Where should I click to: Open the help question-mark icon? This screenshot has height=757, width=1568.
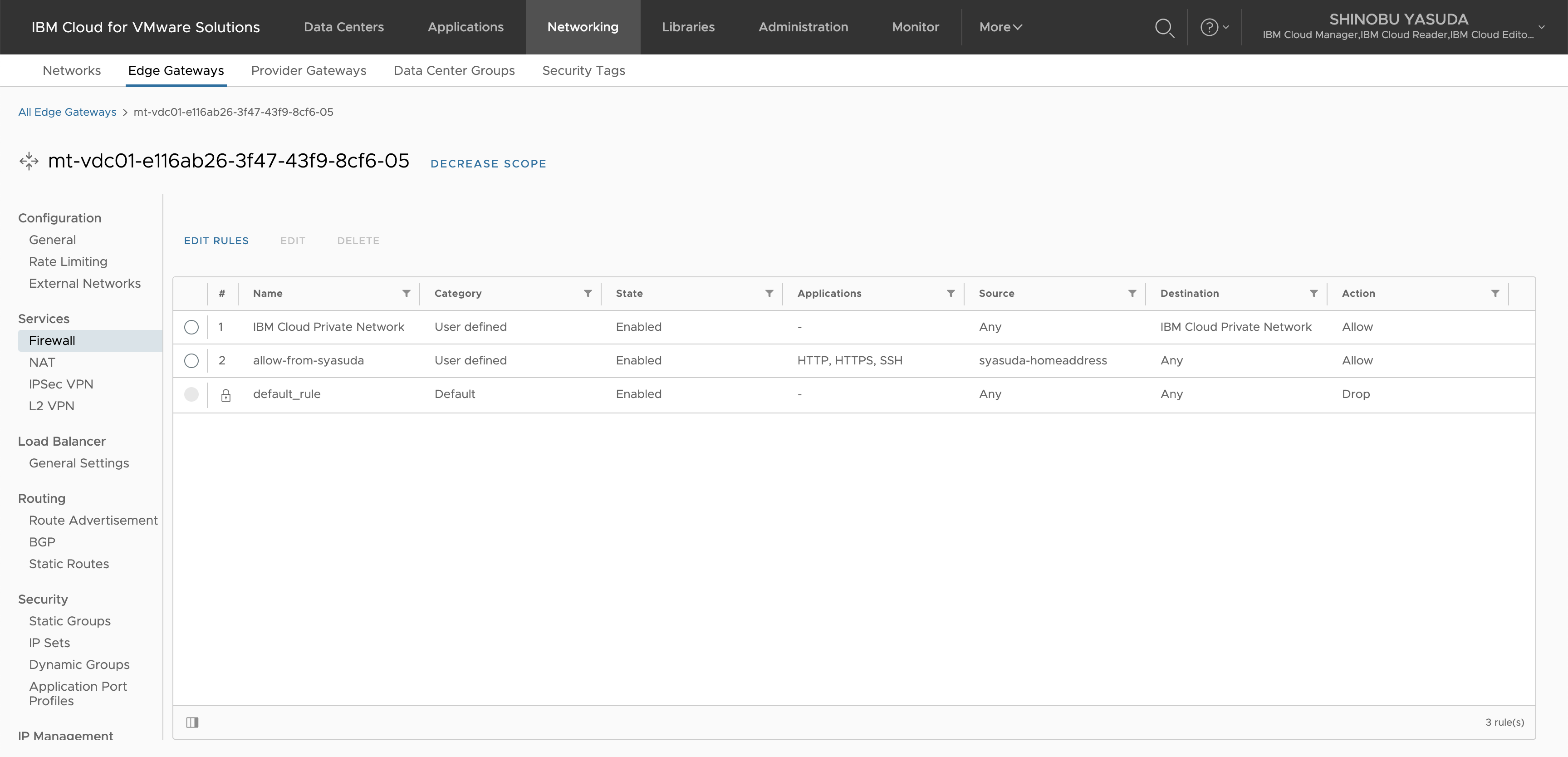1209,27
